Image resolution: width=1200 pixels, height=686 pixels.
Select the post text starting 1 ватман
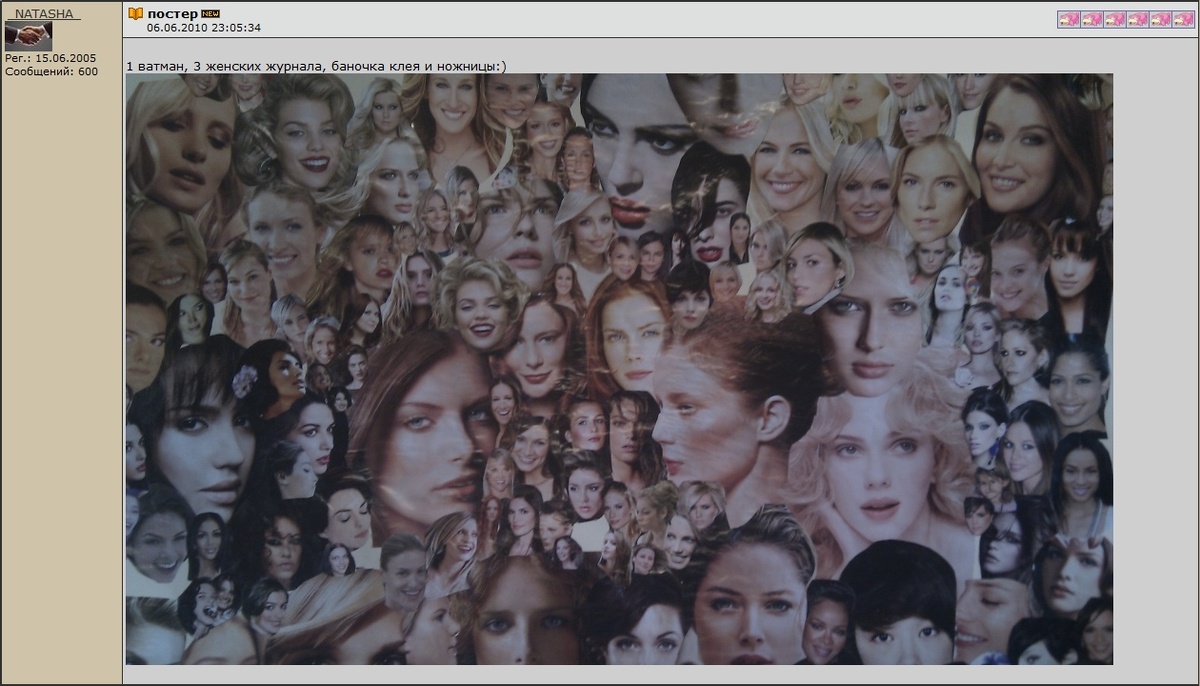[317, 66]
